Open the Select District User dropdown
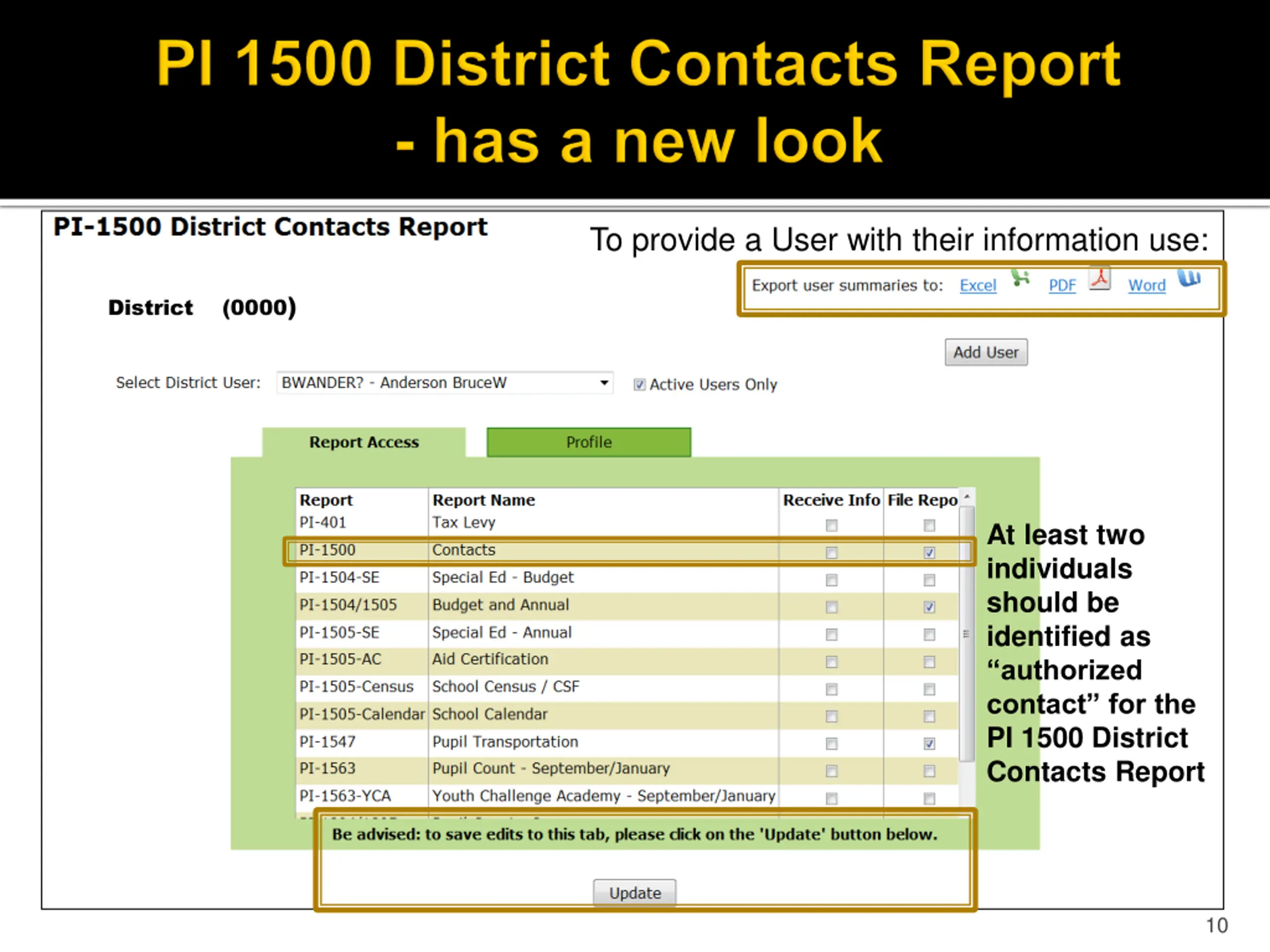Viewport: 1270px width, 952px height. click(444, 383)
